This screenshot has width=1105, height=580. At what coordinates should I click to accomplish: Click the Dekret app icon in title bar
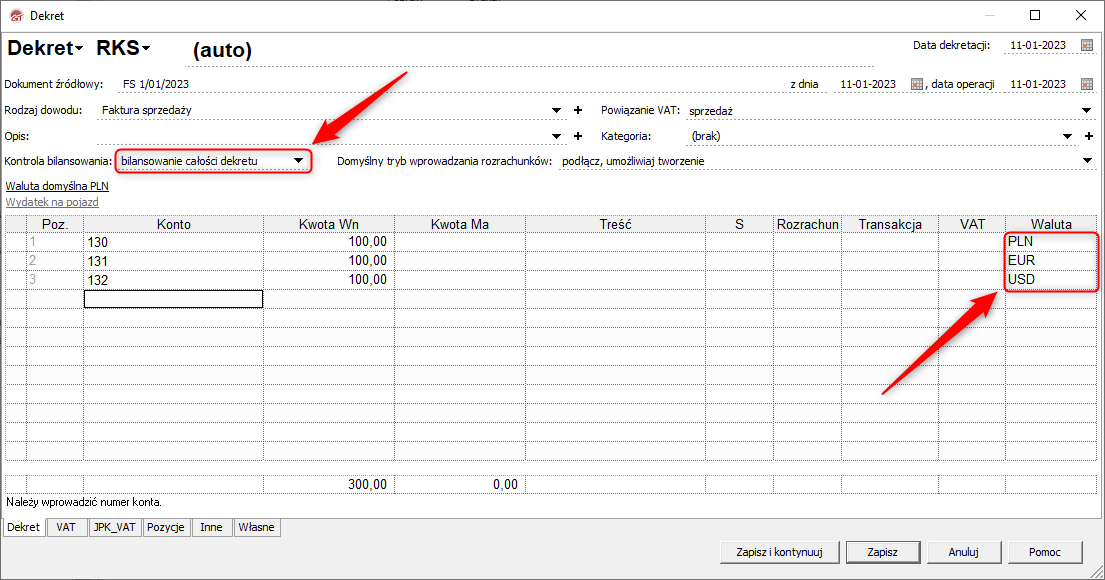(16, 16)
